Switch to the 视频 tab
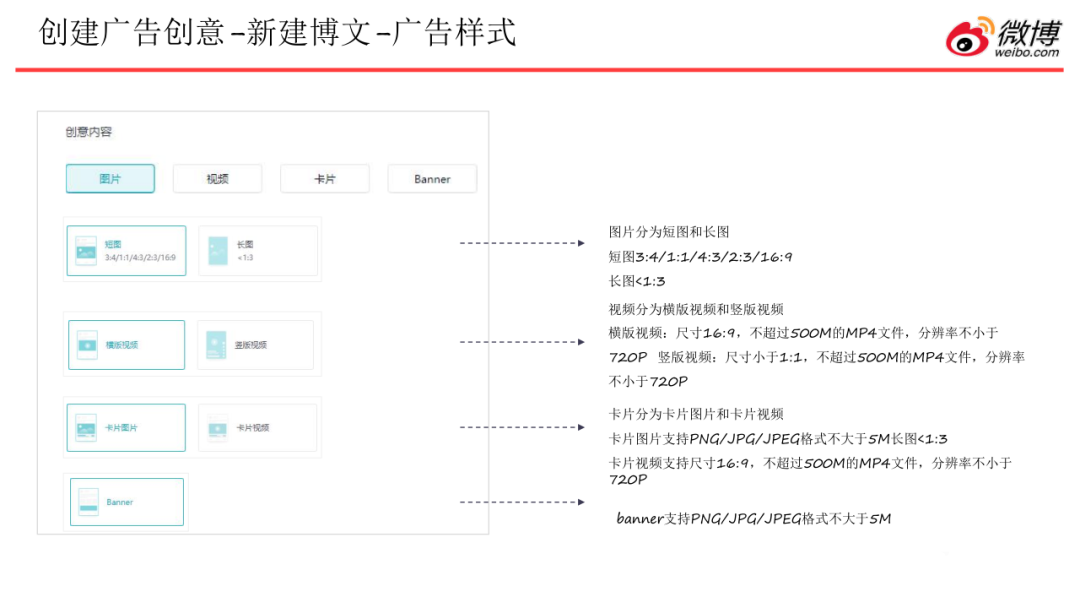 click(217, 179)
